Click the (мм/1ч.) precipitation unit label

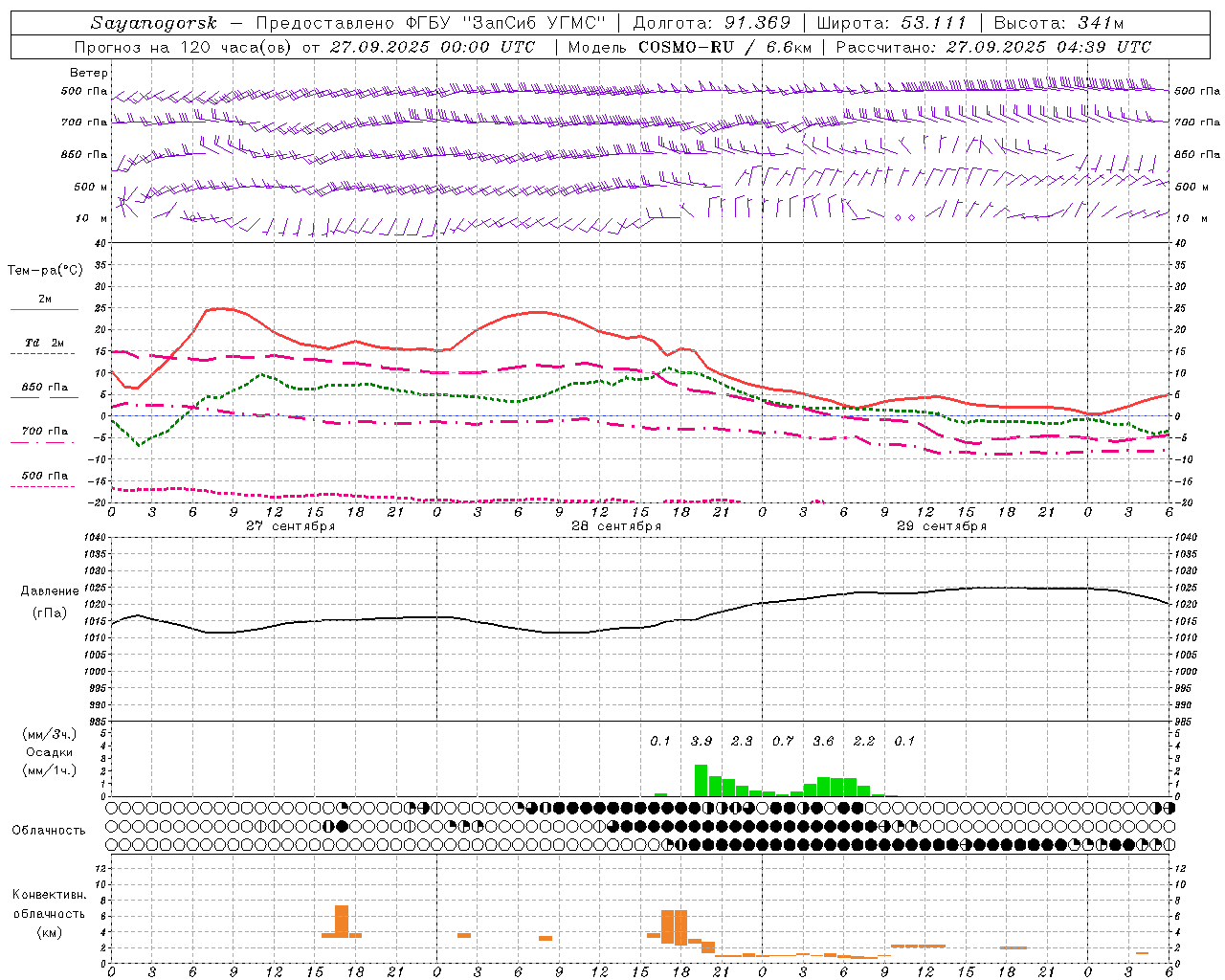pyautogui.click(x=50, y=770)
